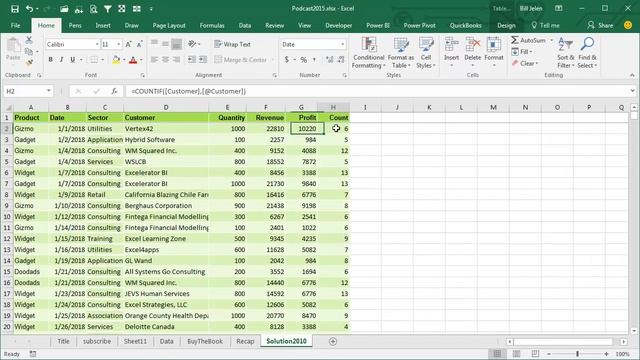Toggle Align Right
This screenshot has height=360, width=640.
[176, 60]
